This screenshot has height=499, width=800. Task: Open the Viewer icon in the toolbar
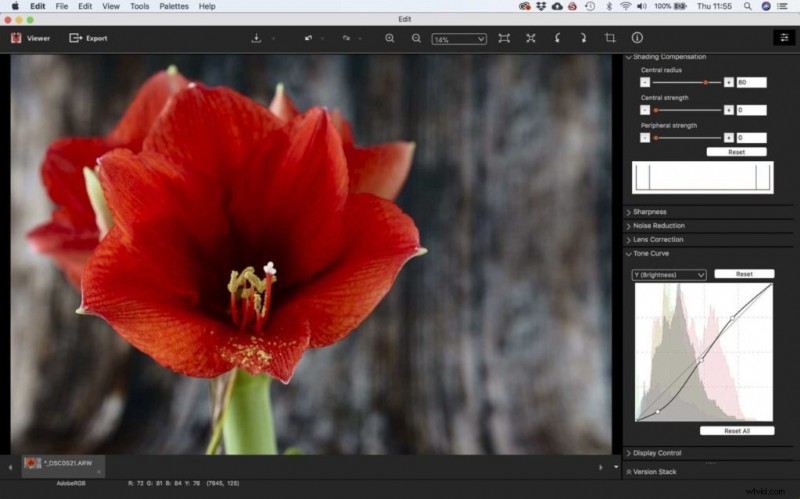coord(16,38)
